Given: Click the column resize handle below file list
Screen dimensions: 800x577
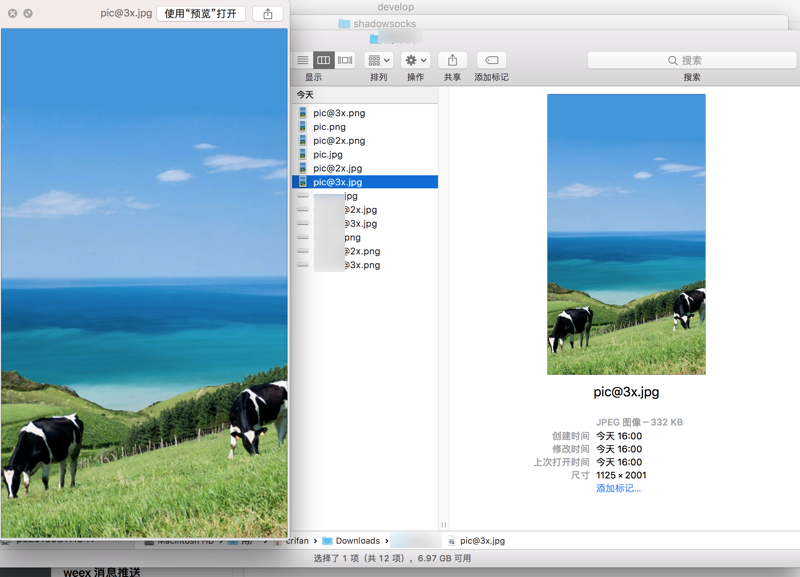Looking at the screenshot, I should point(443,524).
